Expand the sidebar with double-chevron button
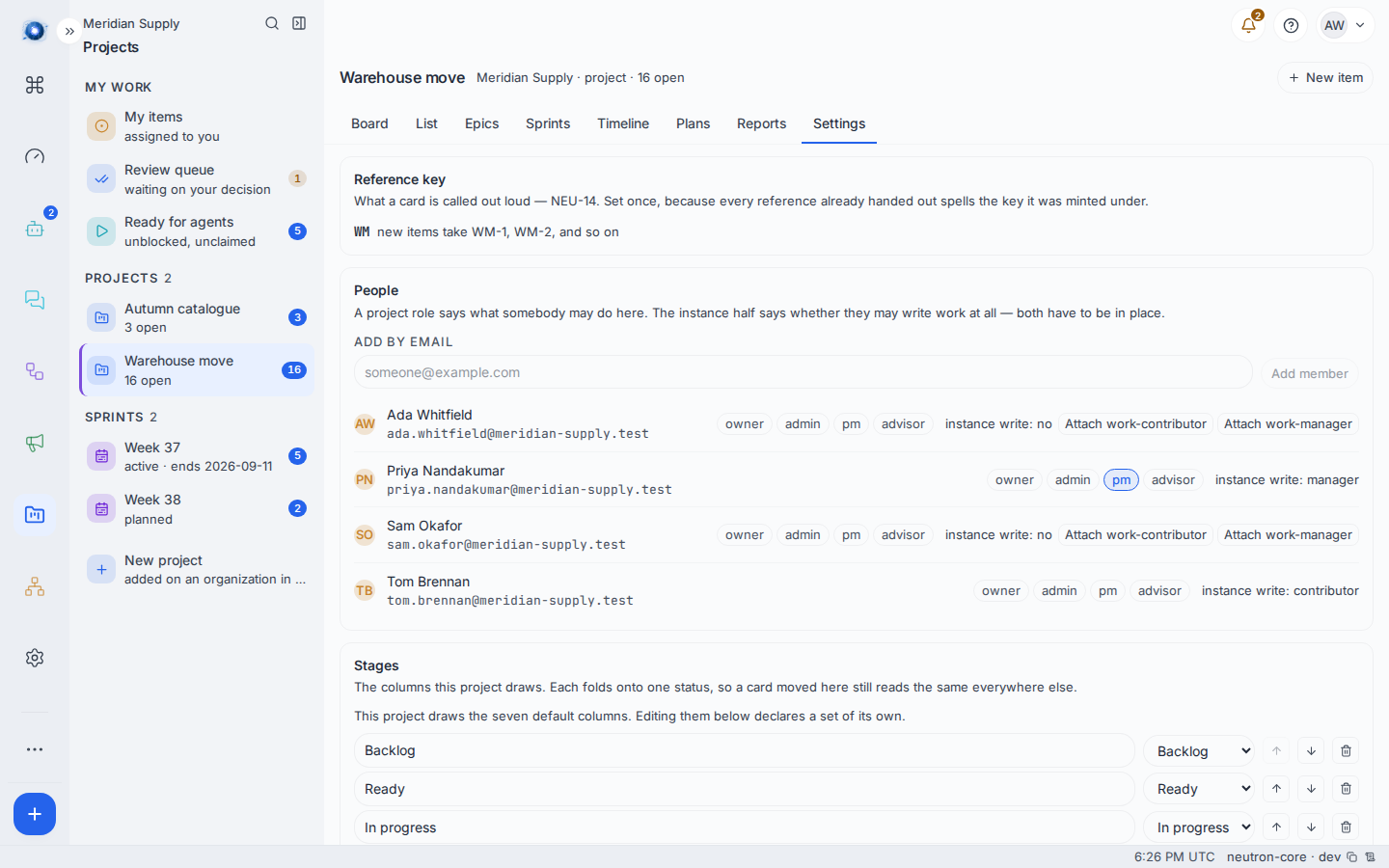Viewport: 1389px width, 868px height. [x=69, y=31]
